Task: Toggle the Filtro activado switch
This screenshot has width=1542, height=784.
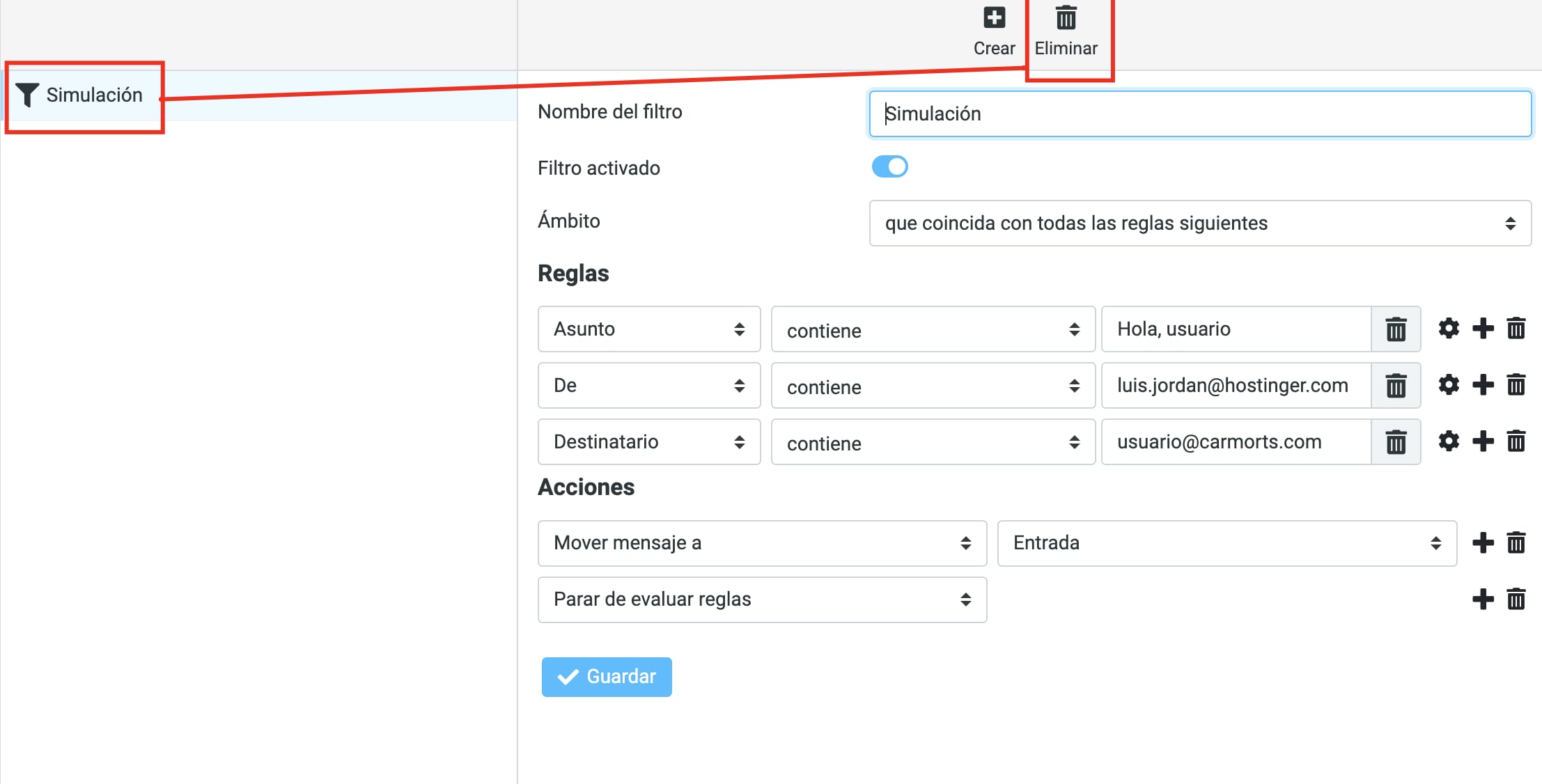Action: point(889,167)
